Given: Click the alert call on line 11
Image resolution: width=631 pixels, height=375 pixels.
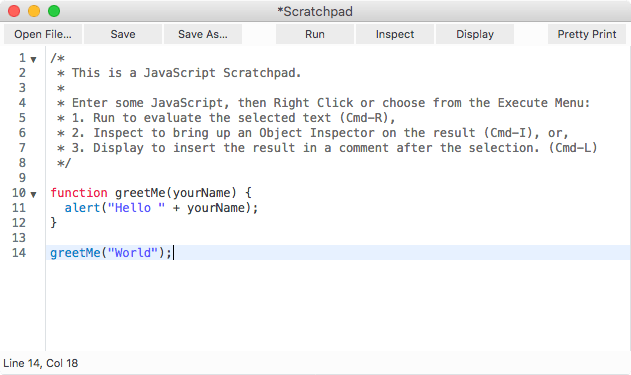Looking at the screenshot, I should [x=82, y=208].
